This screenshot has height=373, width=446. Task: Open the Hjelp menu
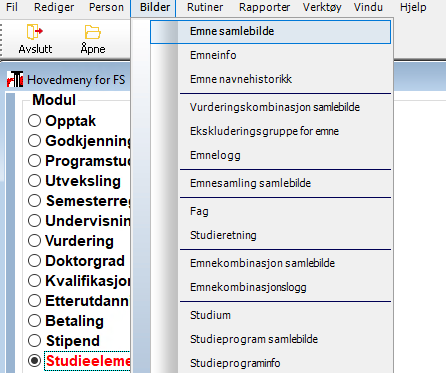click(x=413, y=7)
